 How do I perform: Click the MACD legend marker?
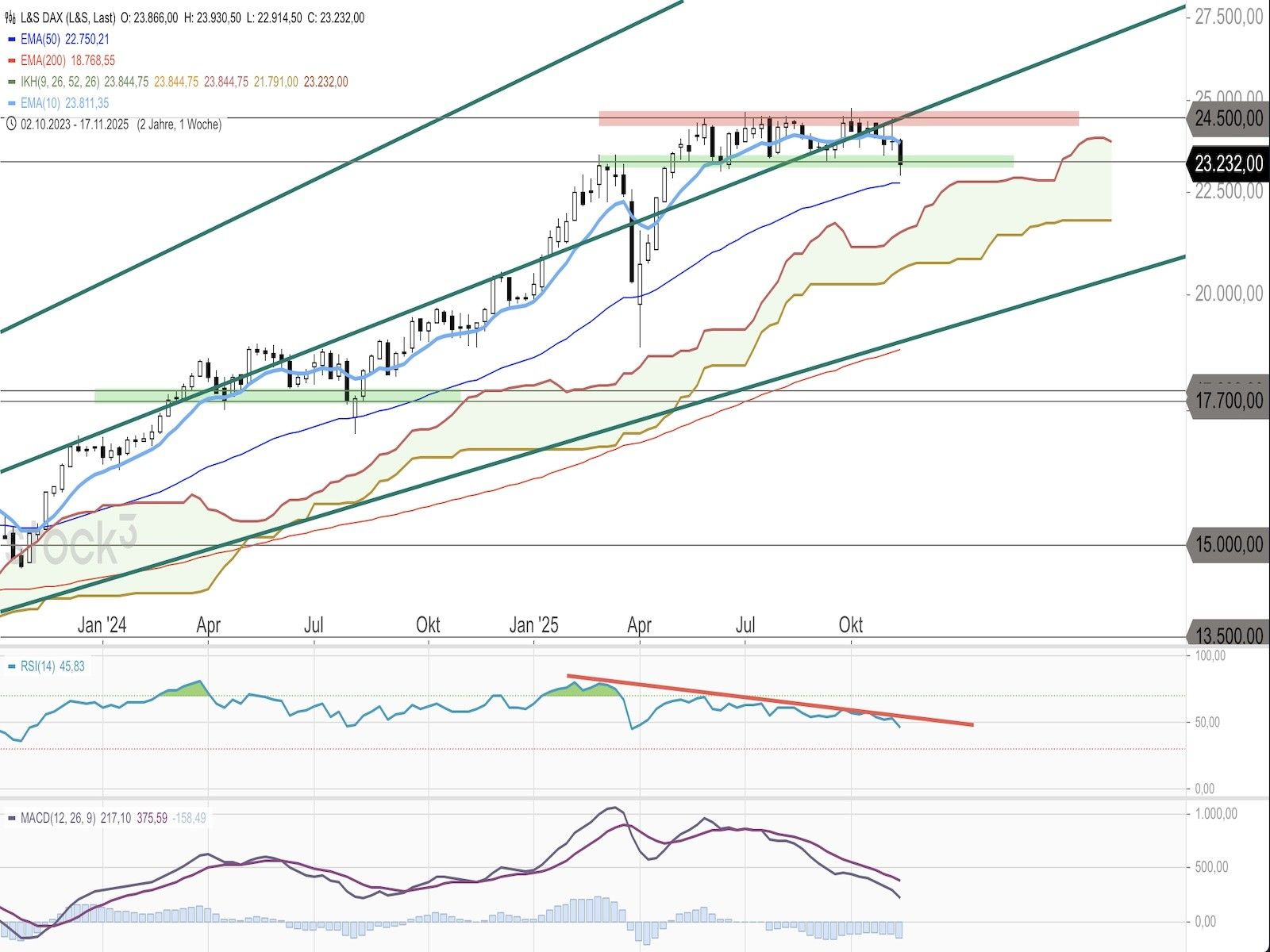[11, 818]
